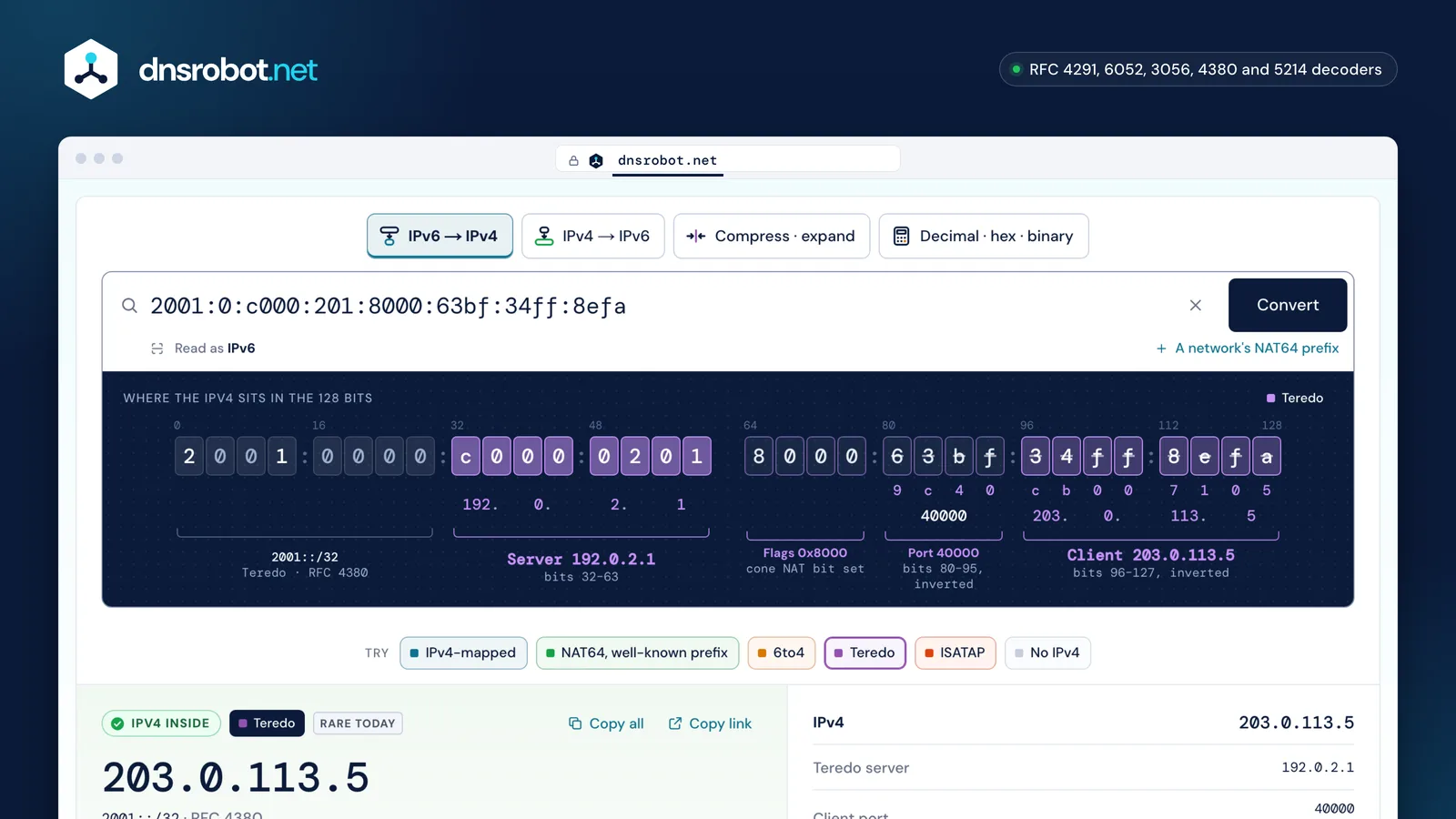Click the Copy all clipboard icon
Viewport: 1456px width, 819px height.
[575, 723]
